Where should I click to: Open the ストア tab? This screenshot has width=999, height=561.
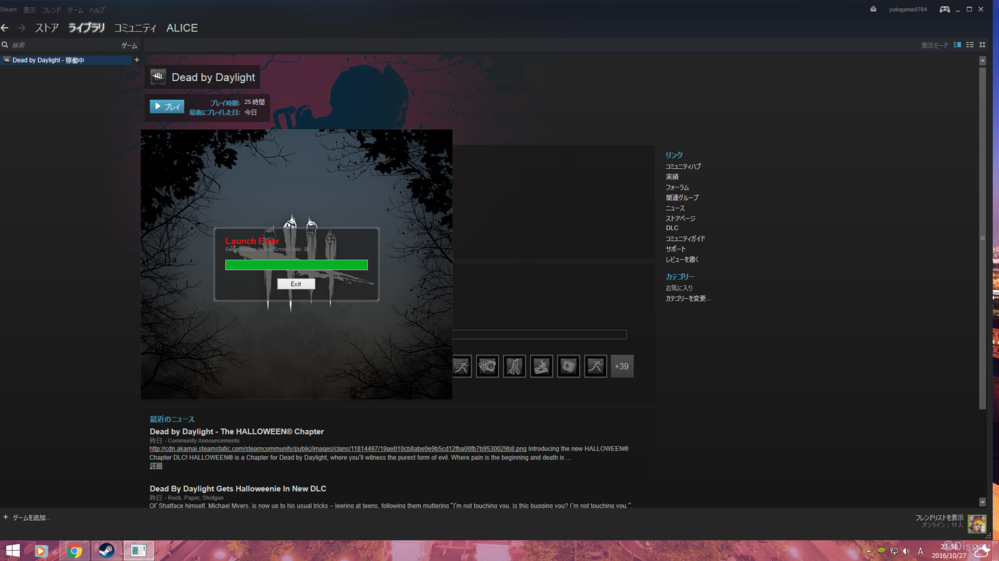click(x=47, y=28)
